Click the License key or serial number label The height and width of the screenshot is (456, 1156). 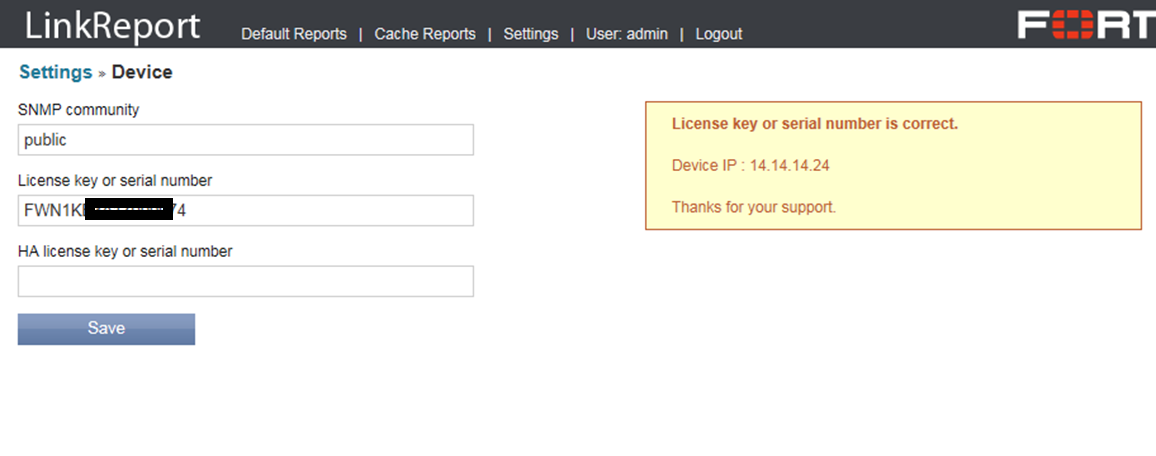[x=115, y=181]
